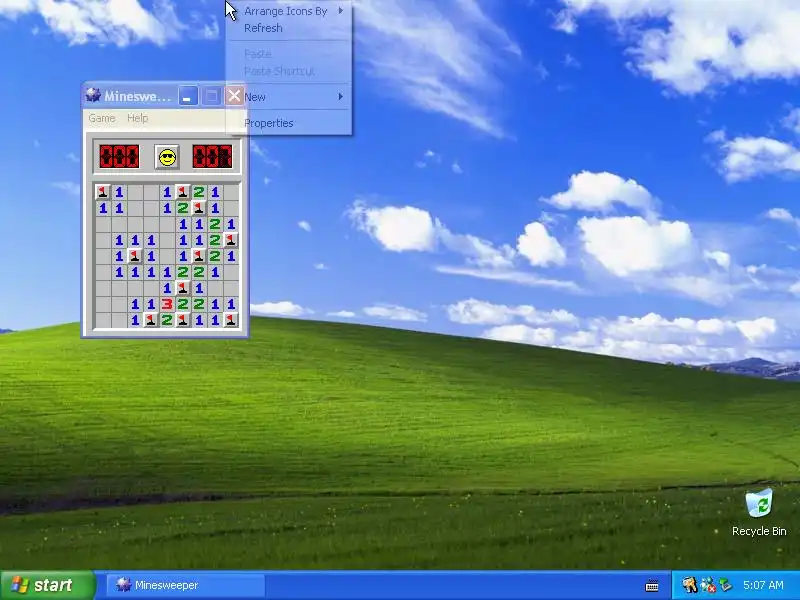Screen dimensions: 800x600
Task: Click the flag in the minefield's bottom-right corner
Action: pyautogui.click(x=231, y=320)
